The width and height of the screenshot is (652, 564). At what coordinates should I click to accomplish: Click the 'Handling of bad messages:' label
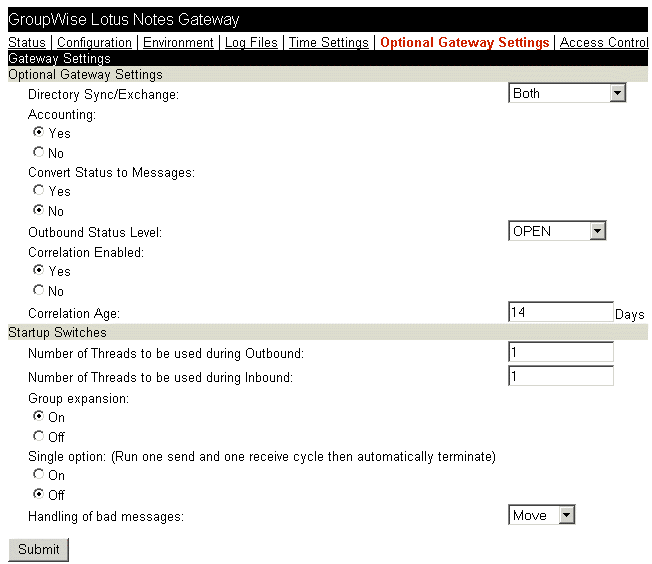[x=106, y=517]
